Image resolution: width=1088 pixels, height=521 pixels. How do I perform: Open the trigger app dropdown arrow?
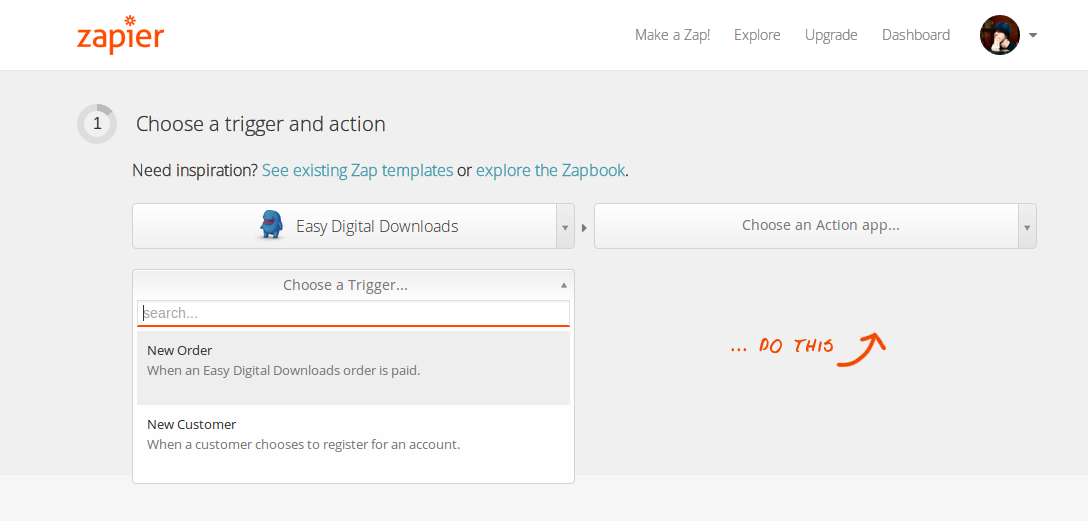565,227
